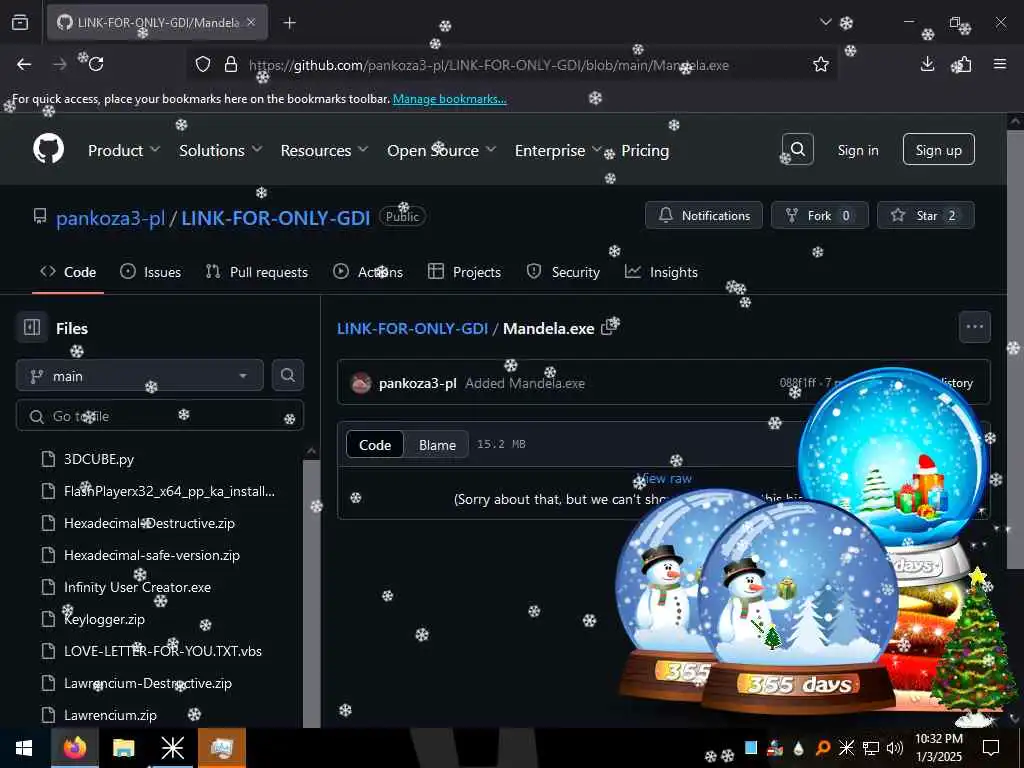This screenshot has width=1024, height=768.
Task: Click the GitHub logo in header
Action: [x=49, y=150]
